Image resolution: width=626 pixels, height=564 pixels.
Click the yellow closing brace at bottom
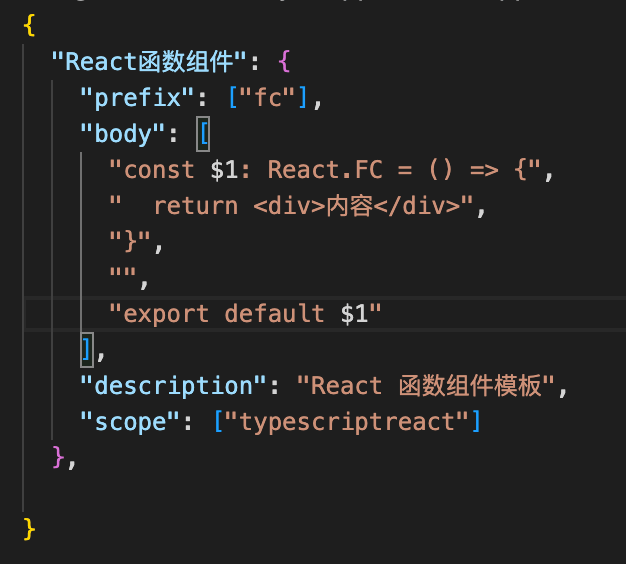click(30, 528)
